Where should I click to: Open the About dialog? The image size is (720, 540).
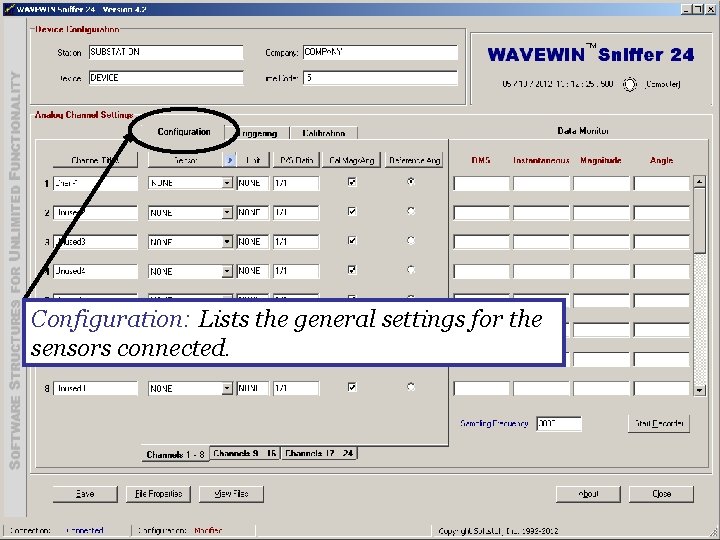click(x=588, y=494)
